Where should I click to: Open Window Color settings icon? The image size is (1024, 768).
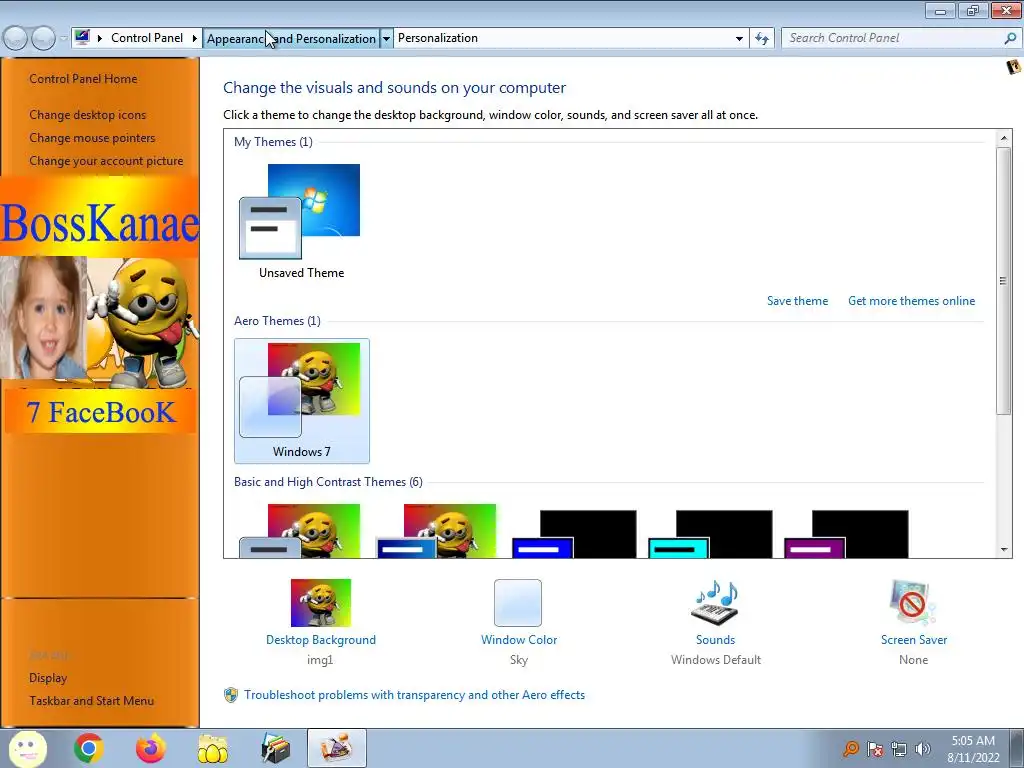point(518,603)
